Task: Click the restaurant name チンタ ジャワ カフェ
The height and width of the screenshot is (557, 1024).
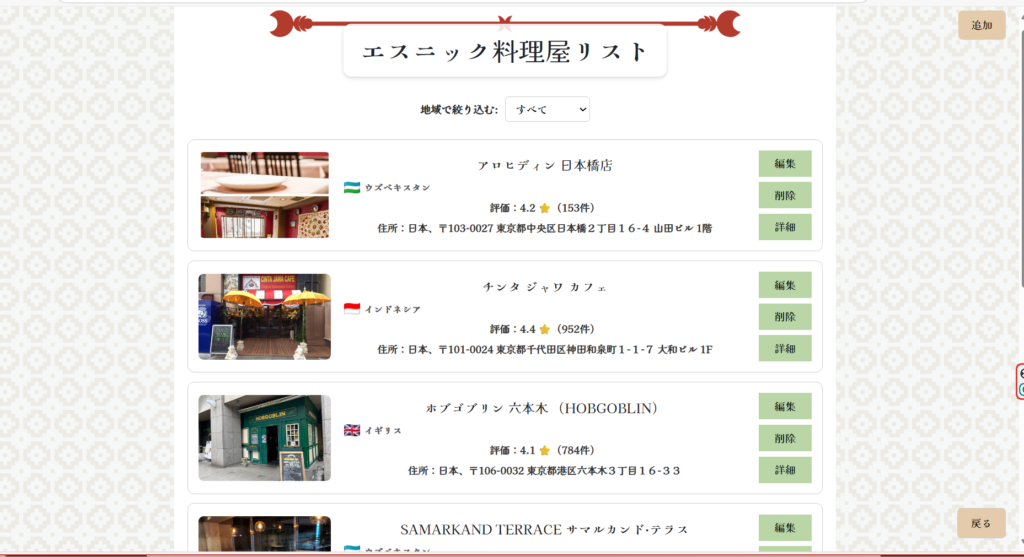Action: tap(545, 287)
